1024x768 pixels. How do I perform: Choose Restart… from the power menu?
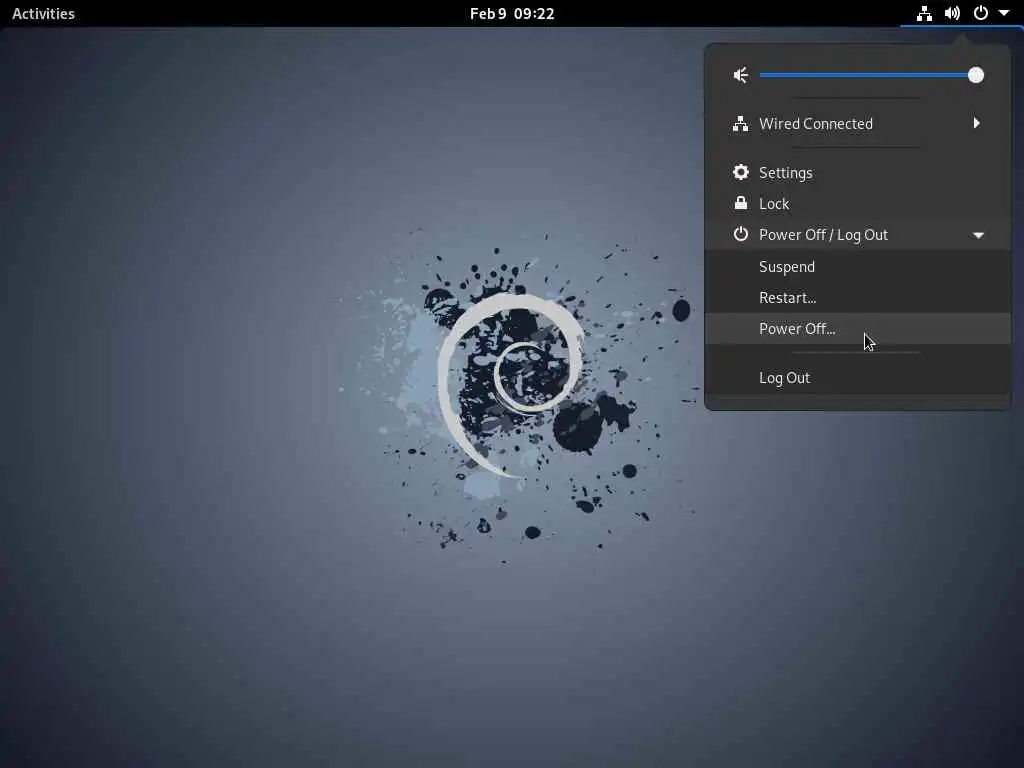pos(857,298)
